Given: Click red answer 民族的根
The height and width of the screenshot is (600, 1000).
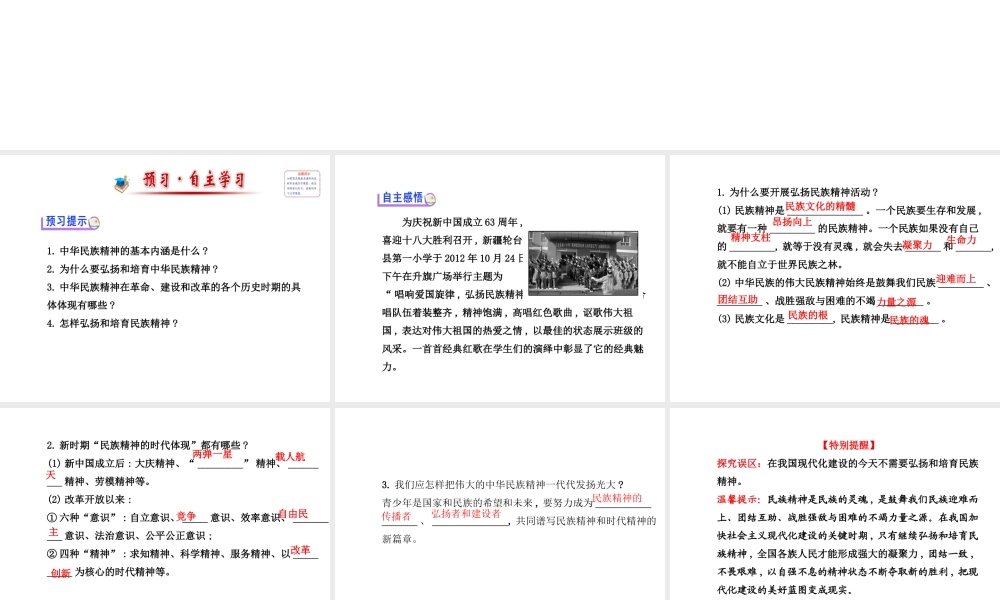Looking at the screenshot, I should [807, 315].
